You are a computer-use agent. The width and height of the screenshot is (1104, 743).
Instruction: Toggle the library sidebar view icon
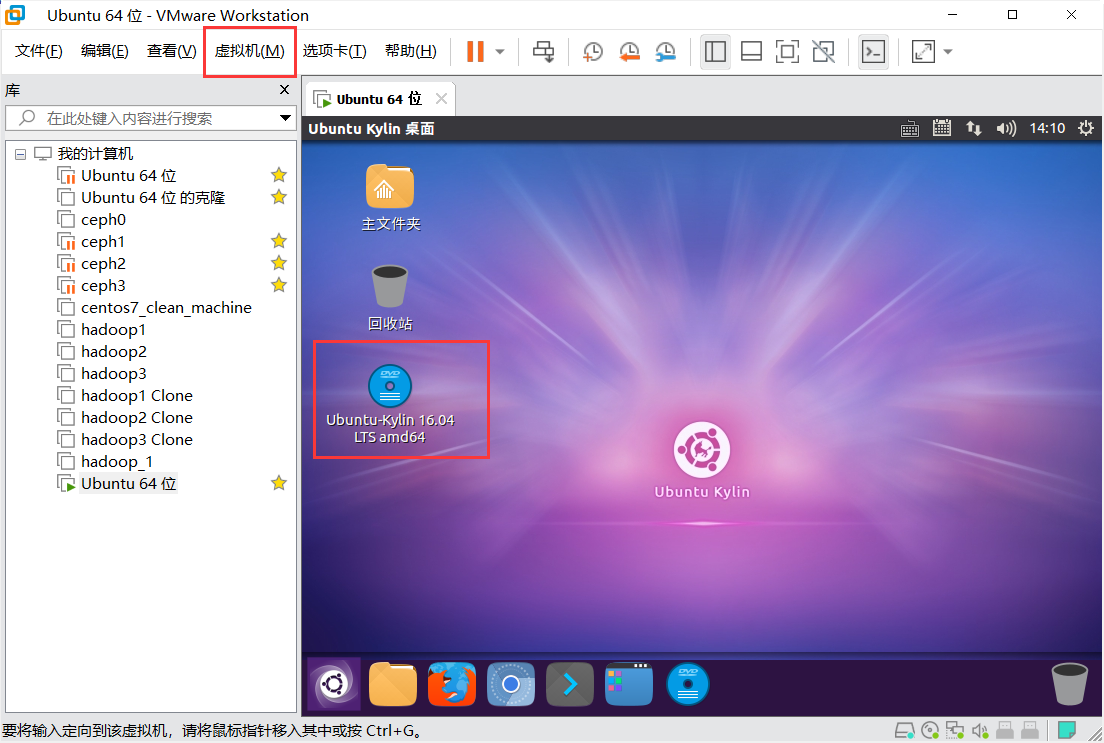click(715, 51)
